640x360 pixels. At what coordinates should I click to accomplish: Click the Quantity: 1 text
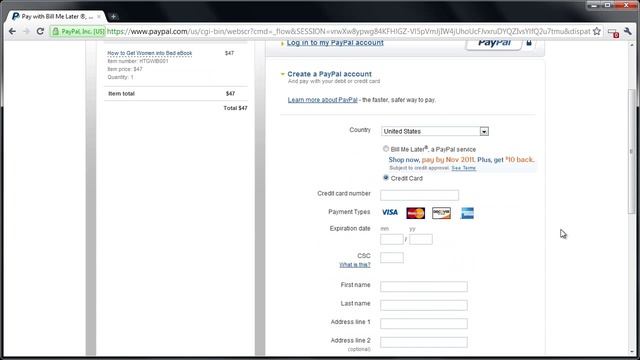tap(120, 77)
